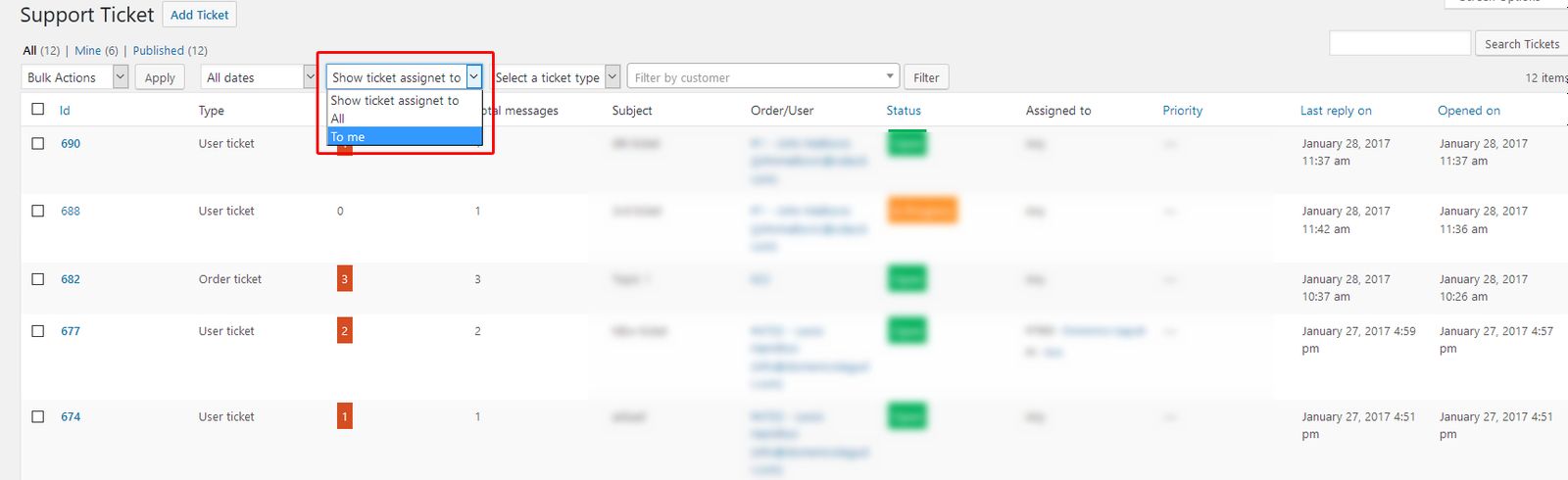1568x480 pixels.
Task: Click the red unread badge on ticket 677
Action: click(344, 331)
